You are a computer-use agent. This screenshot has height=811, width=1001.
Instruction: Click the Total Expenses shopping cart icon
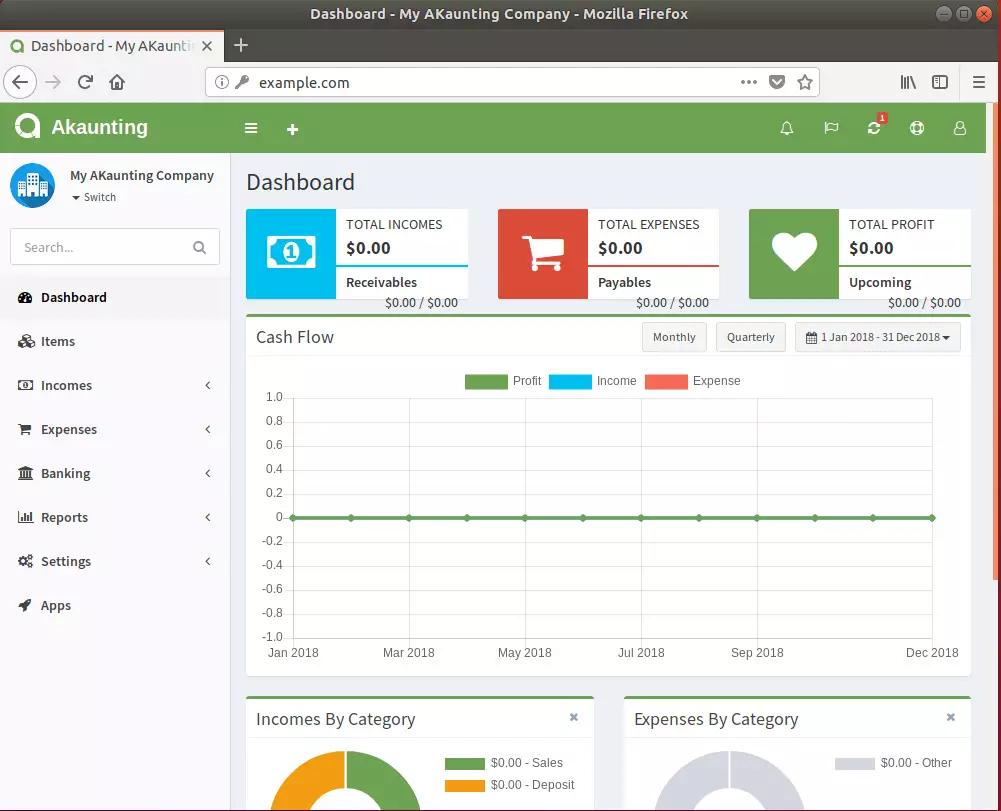pyautogui.click(x=543, y=253)
